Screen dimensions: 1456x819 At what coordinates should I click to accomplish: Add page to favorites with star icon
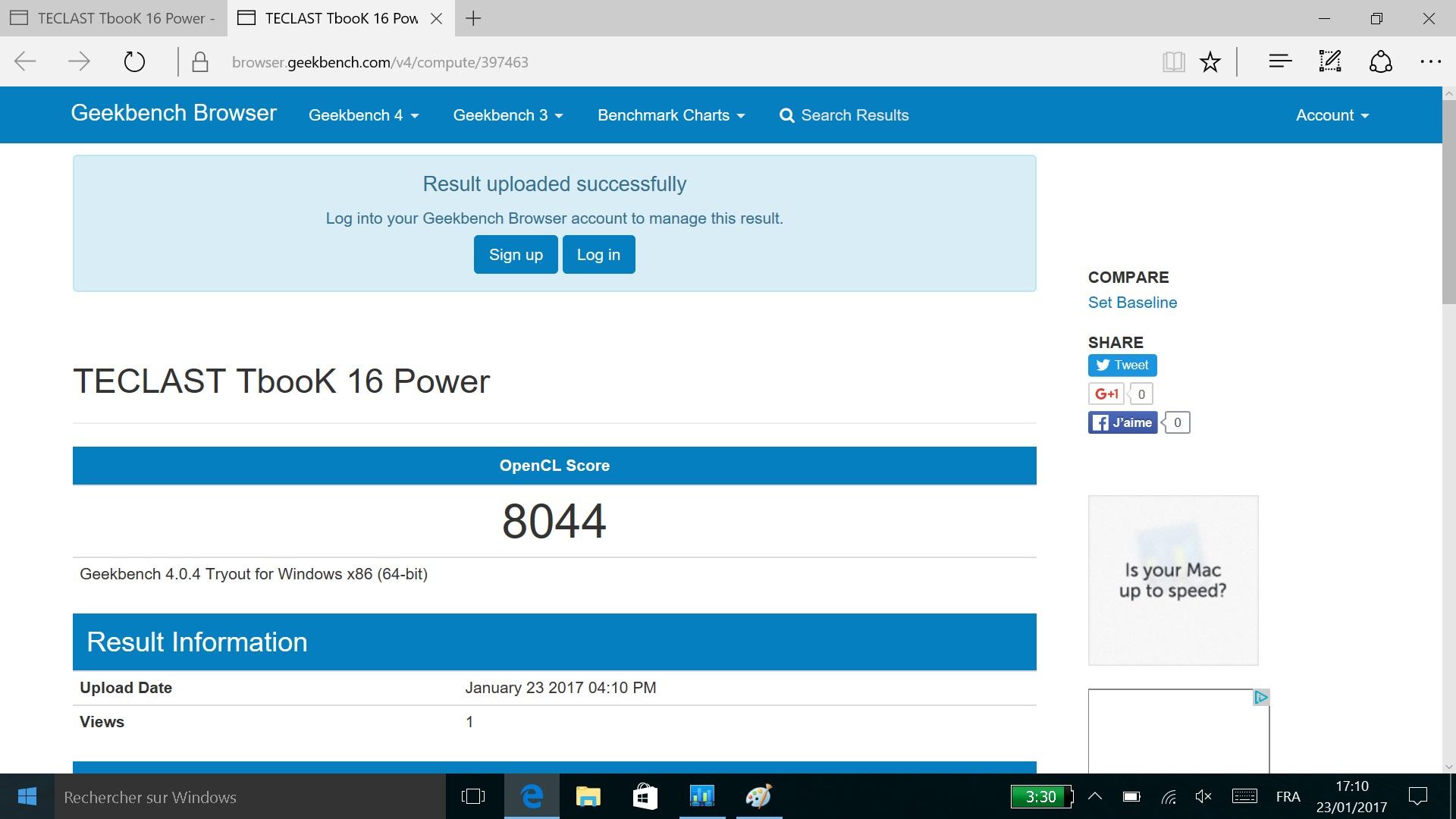click(1210, 62)
